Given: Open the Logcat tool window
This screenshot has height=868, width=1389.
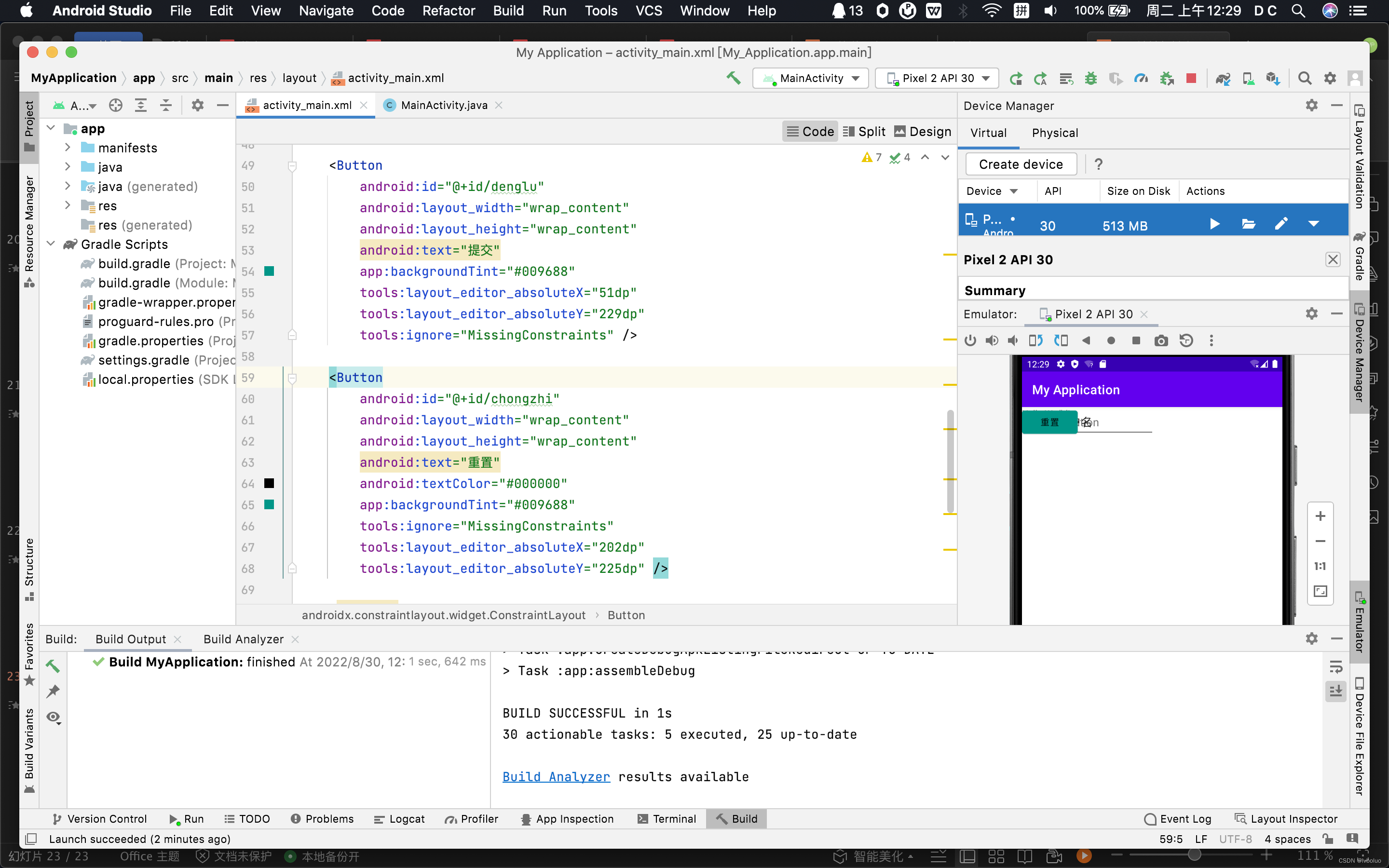Looking at the screenshot, I should click(x=399, y=819).
